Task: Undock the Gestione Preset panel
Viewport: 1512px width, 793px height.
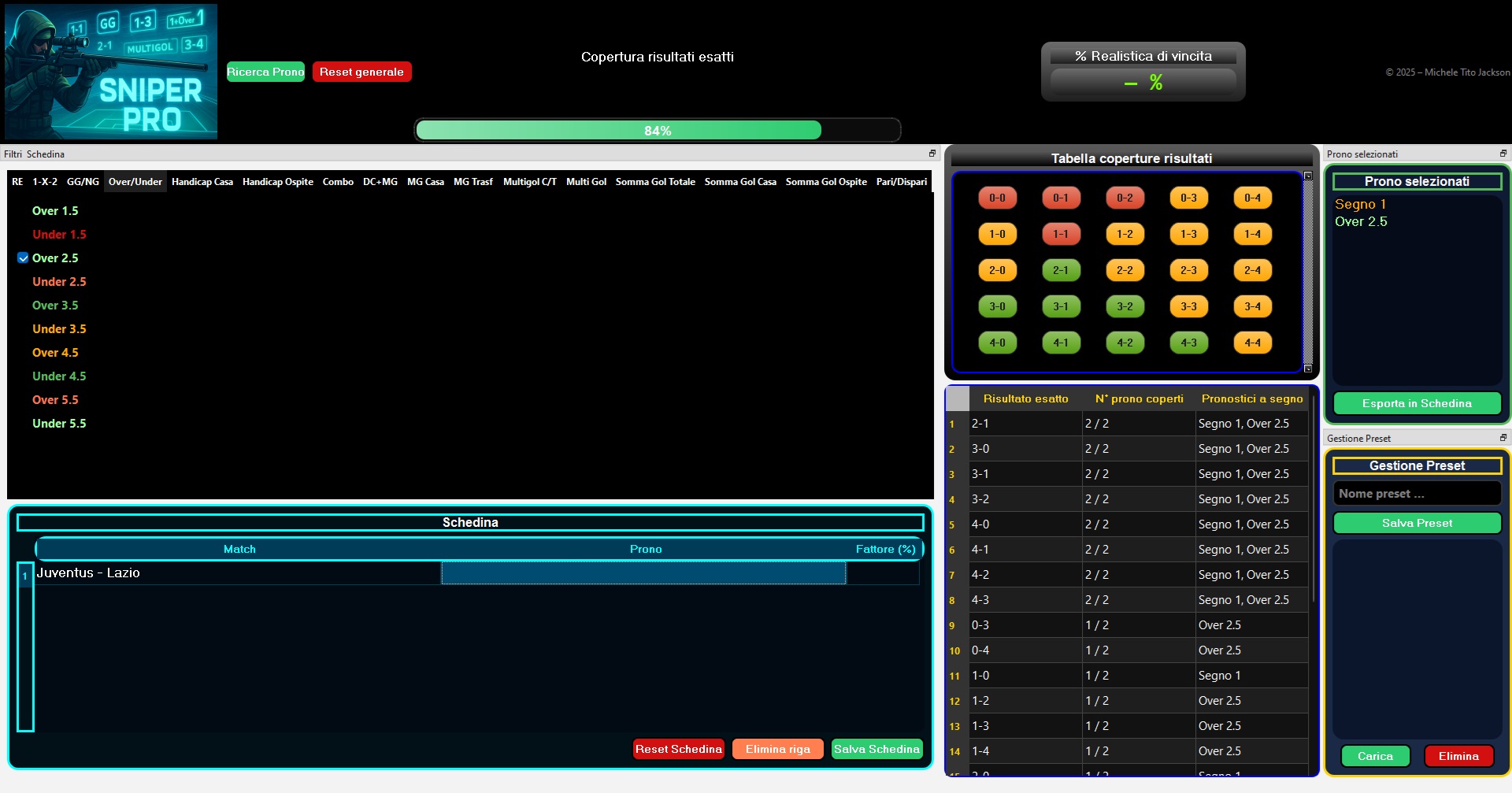Action: tap(1505, 438)
